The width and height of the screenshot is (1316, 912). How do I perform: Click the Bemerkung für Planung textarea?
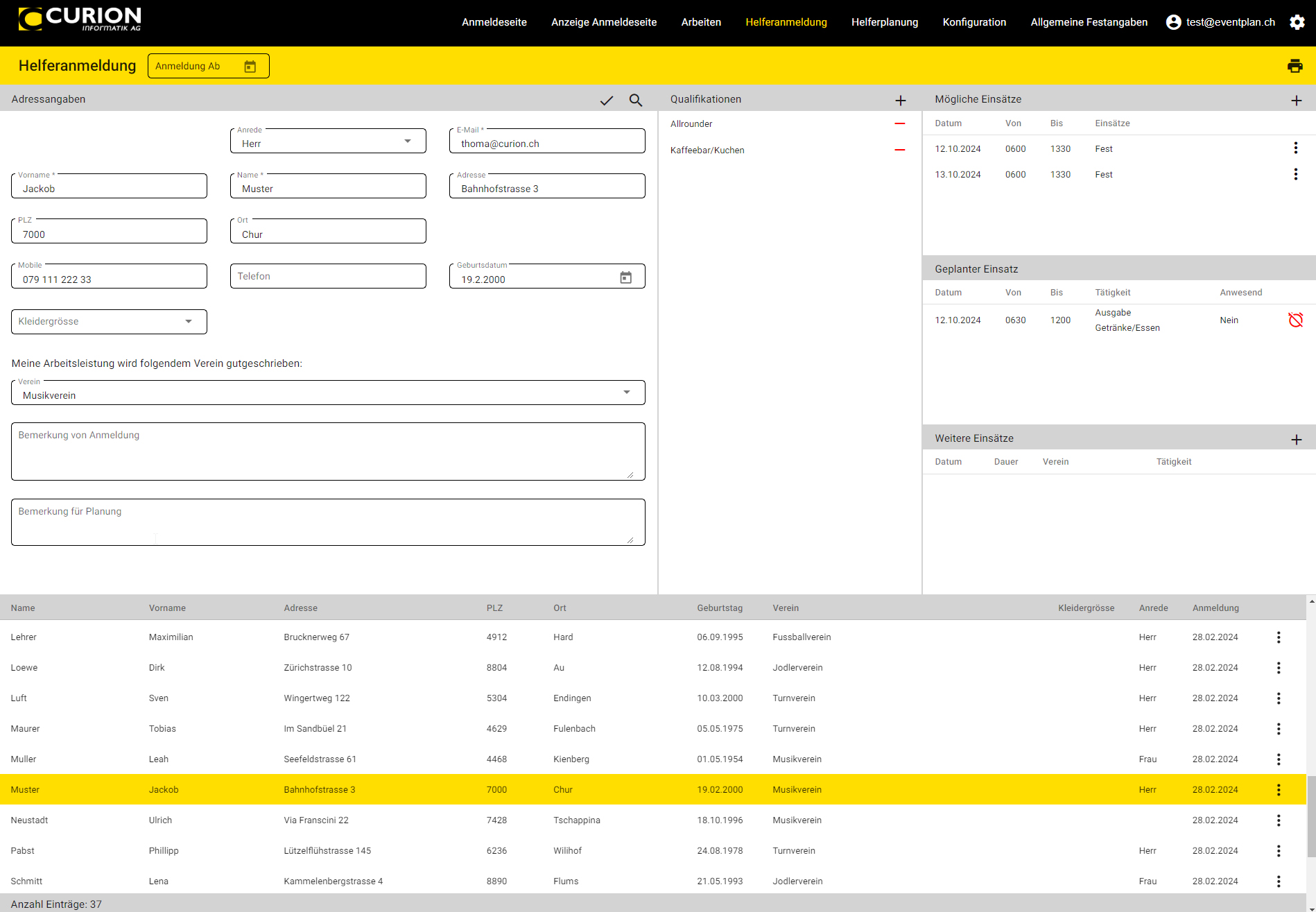coord(328,522)
